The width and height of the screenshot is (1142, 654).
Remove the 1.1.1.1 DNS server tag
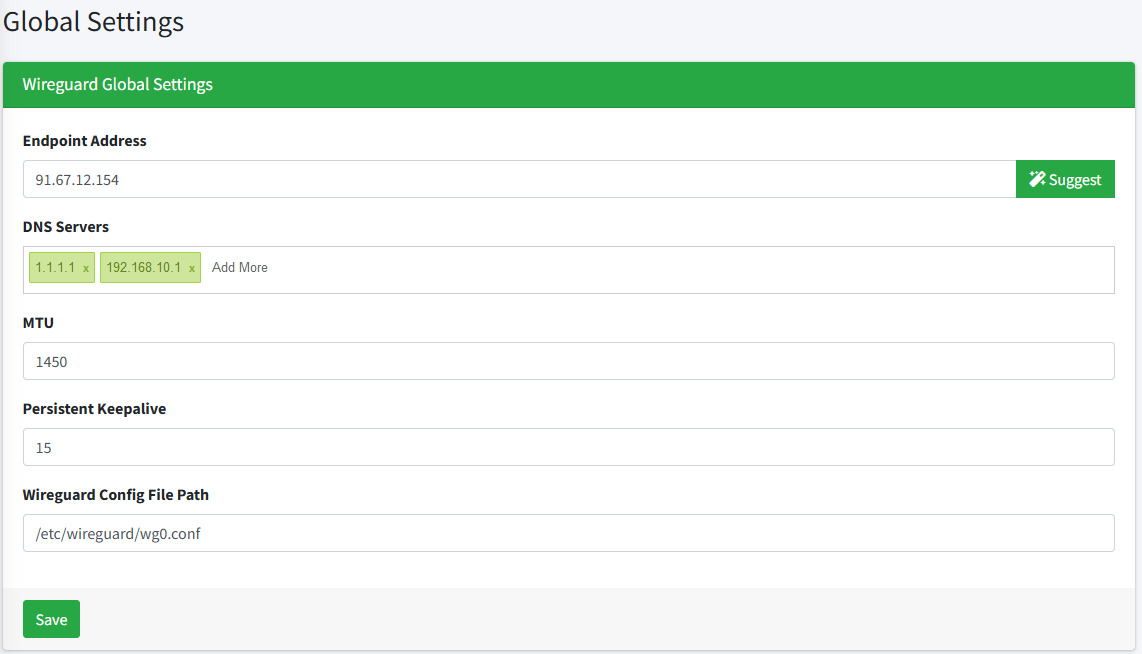pyautogui.click(x=86, y=269)
